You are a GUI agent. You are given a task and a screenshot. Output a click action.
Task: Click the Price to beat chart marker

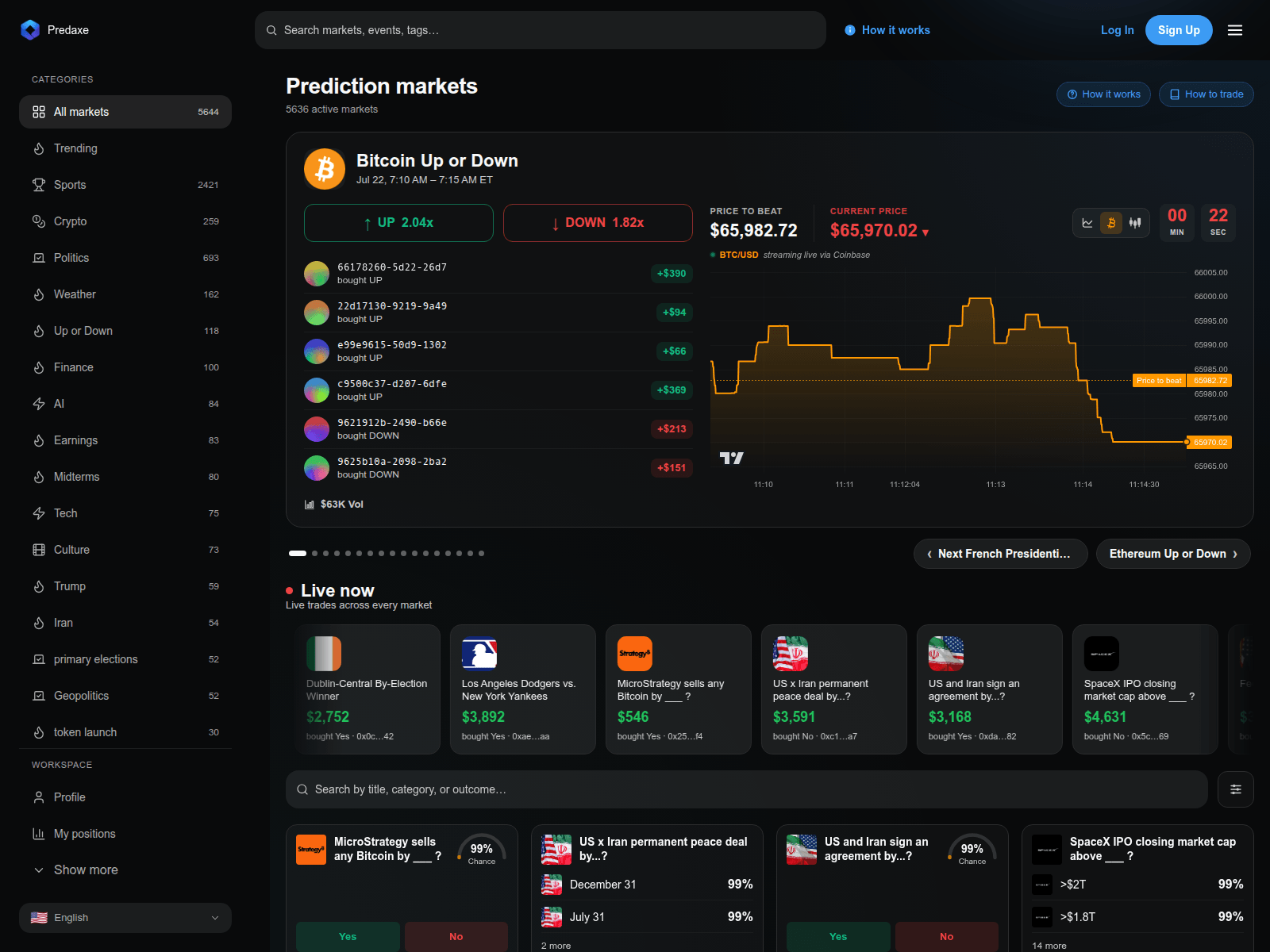tap(1159, 381)
